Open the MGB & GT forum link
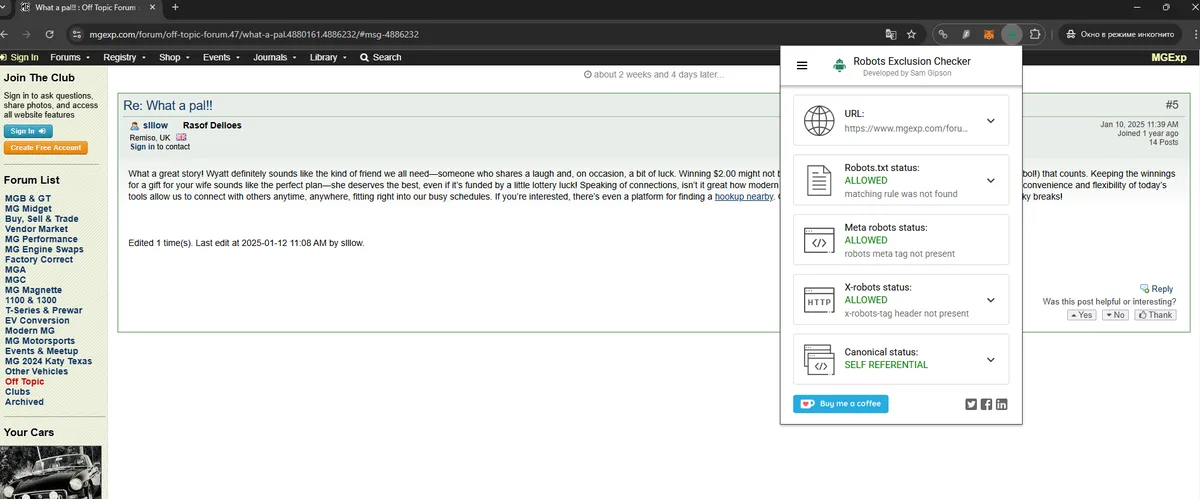1200x499 pixels. click(28, 198)
